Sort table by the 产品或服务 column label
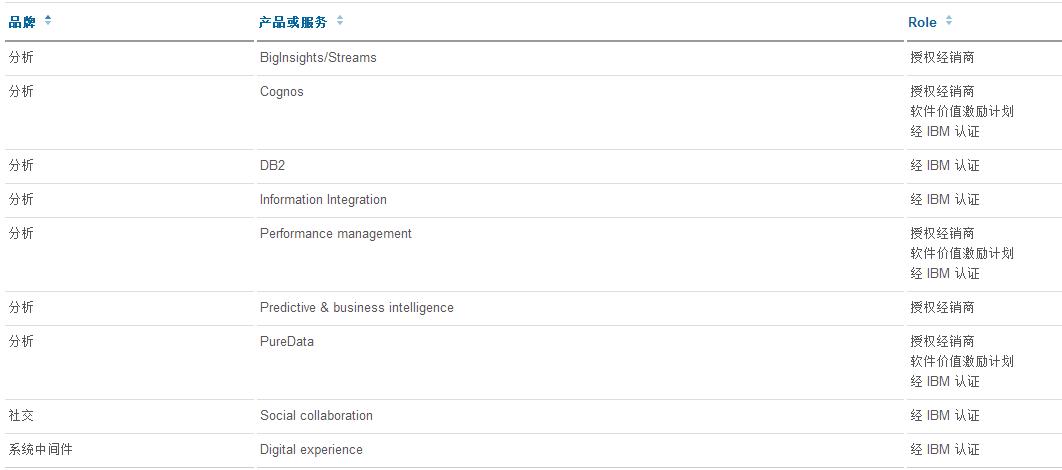Viewport: 1062px width, 470px height. (x=293, y=22)
